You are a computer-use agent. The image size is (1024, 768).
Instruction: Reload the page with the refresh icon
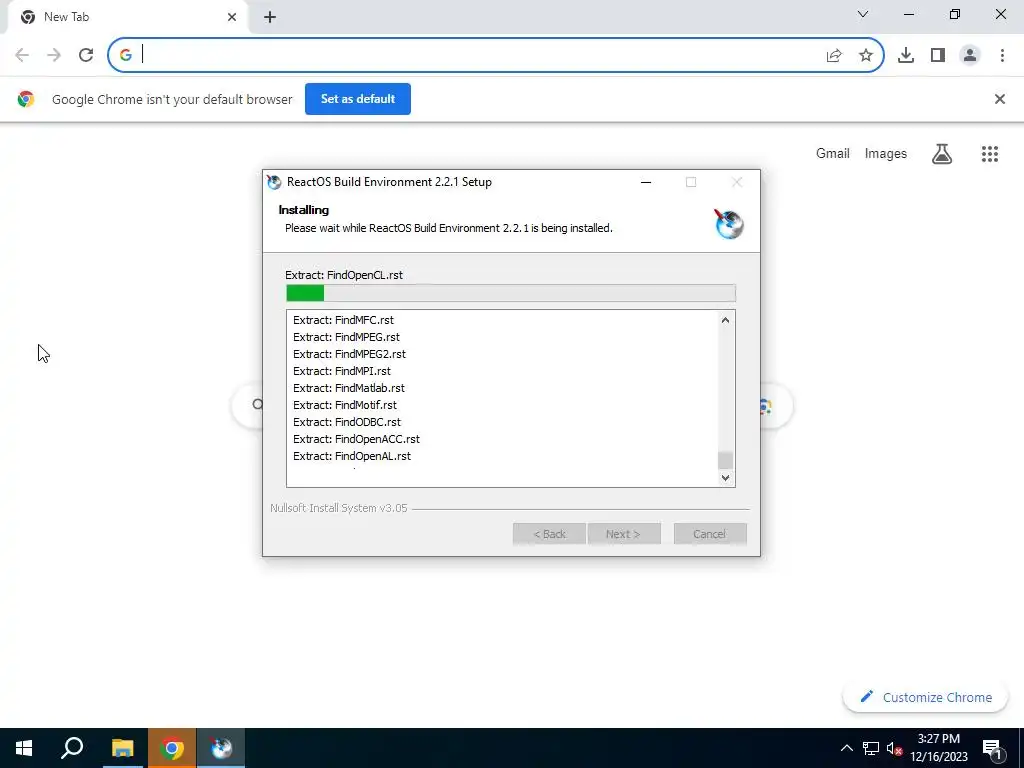(x=86, y=55)
